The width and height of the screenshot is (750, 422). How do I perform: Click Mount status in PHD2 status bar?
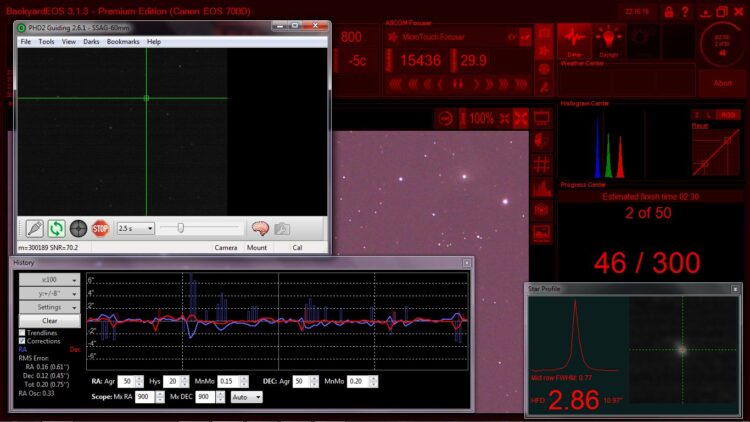point(257,247)
